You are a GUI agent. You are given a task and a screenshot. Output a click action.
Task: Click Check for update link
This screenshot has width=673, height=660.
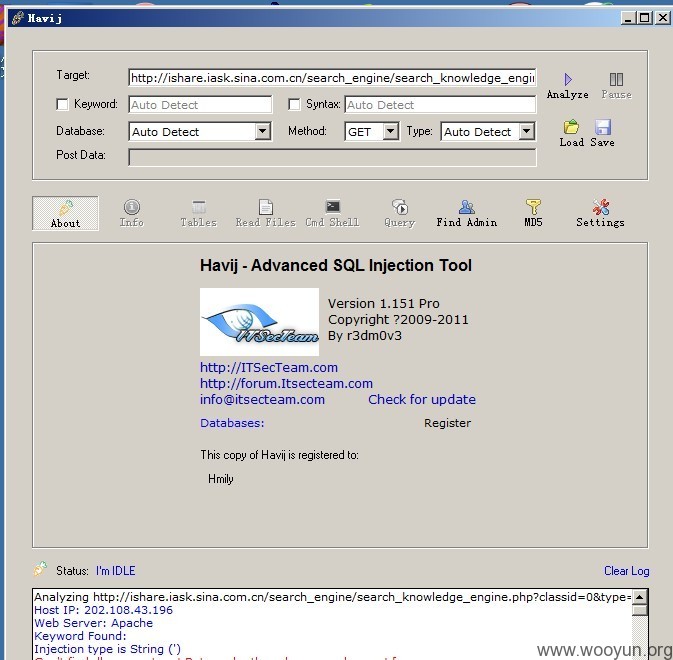(422, 399)
